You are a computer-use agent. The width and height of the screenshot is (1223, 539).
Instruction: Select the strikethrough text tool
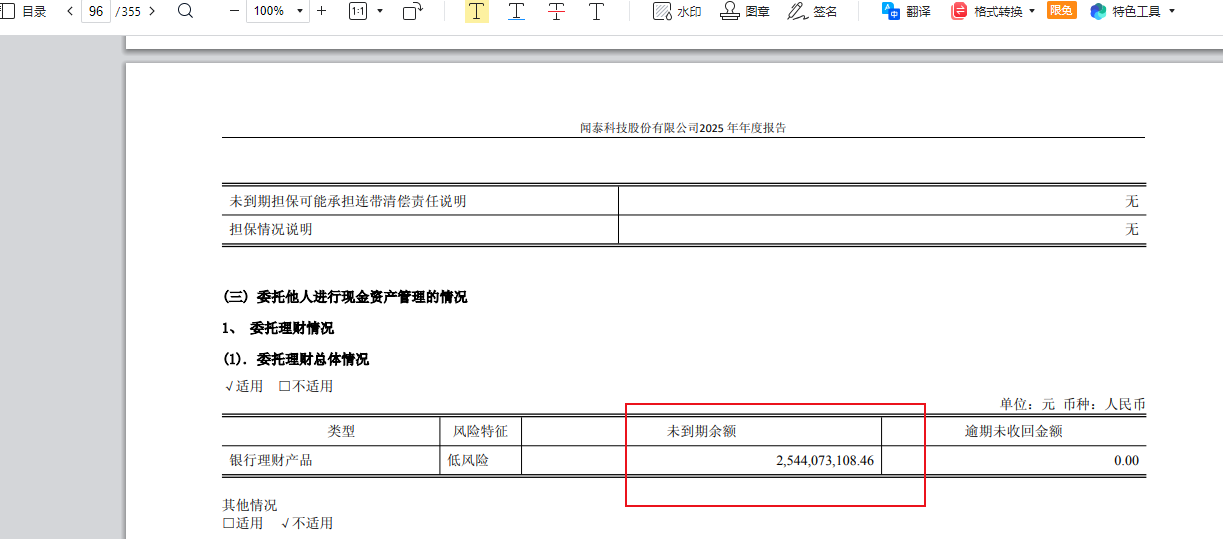[556, 12]
